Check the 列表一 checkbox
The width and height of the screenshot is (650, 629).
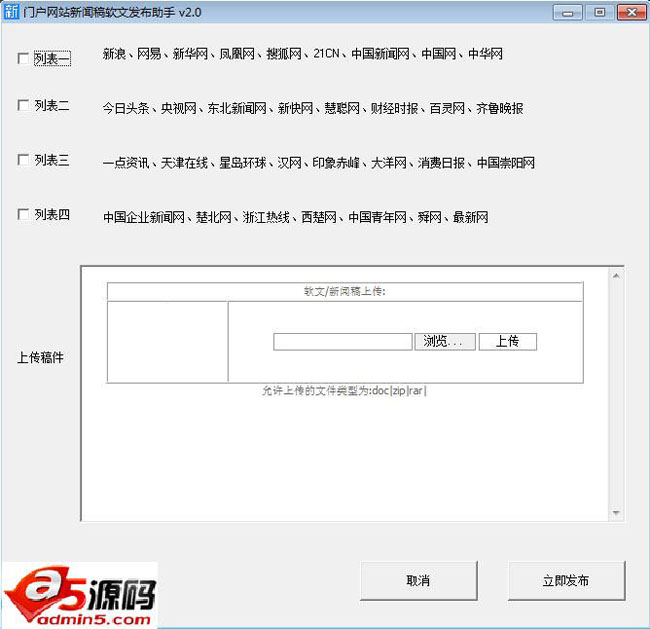24,58
